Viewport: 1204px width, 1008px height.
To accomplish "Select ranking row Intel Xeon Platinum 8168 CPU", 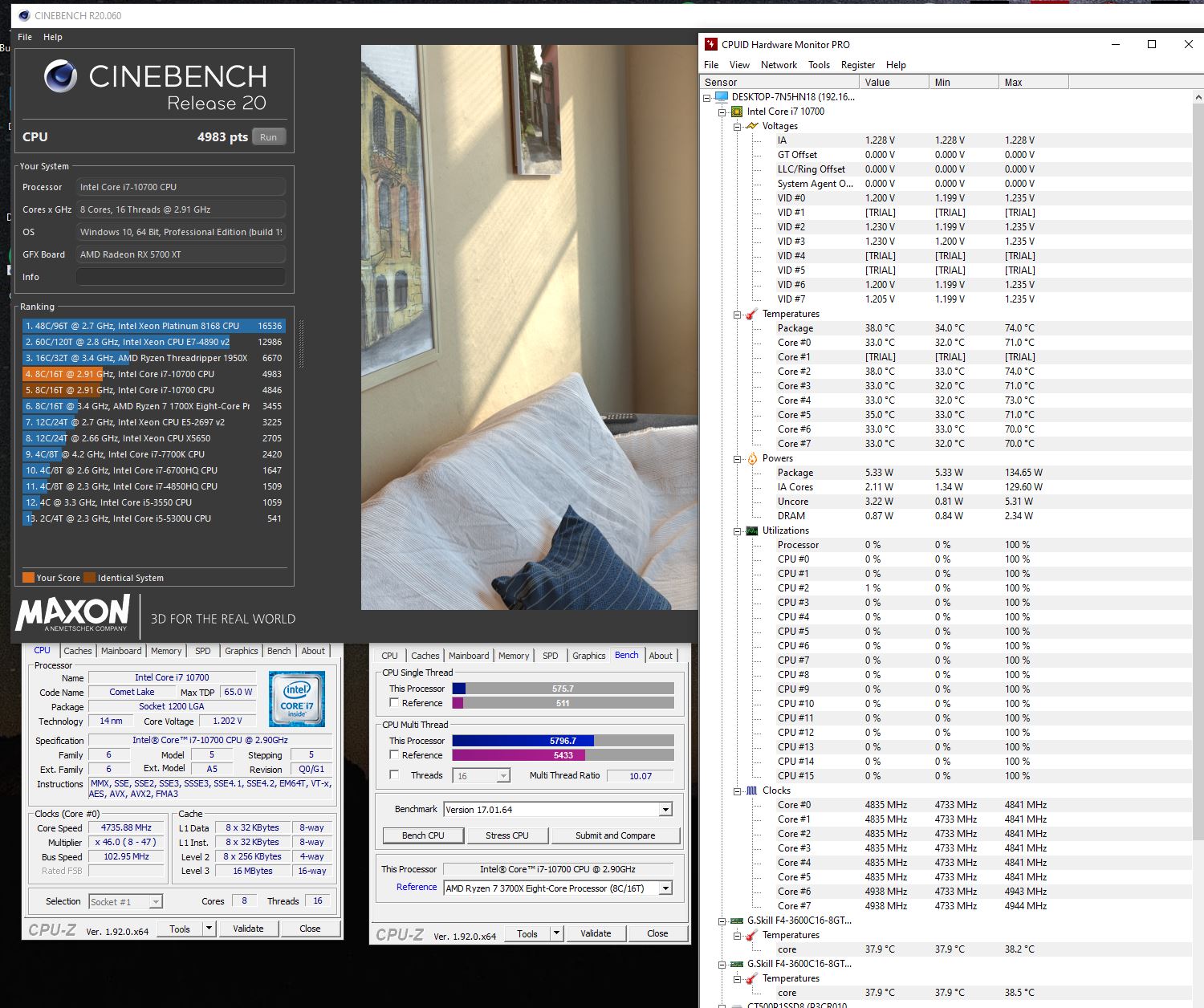I will 153,326.
